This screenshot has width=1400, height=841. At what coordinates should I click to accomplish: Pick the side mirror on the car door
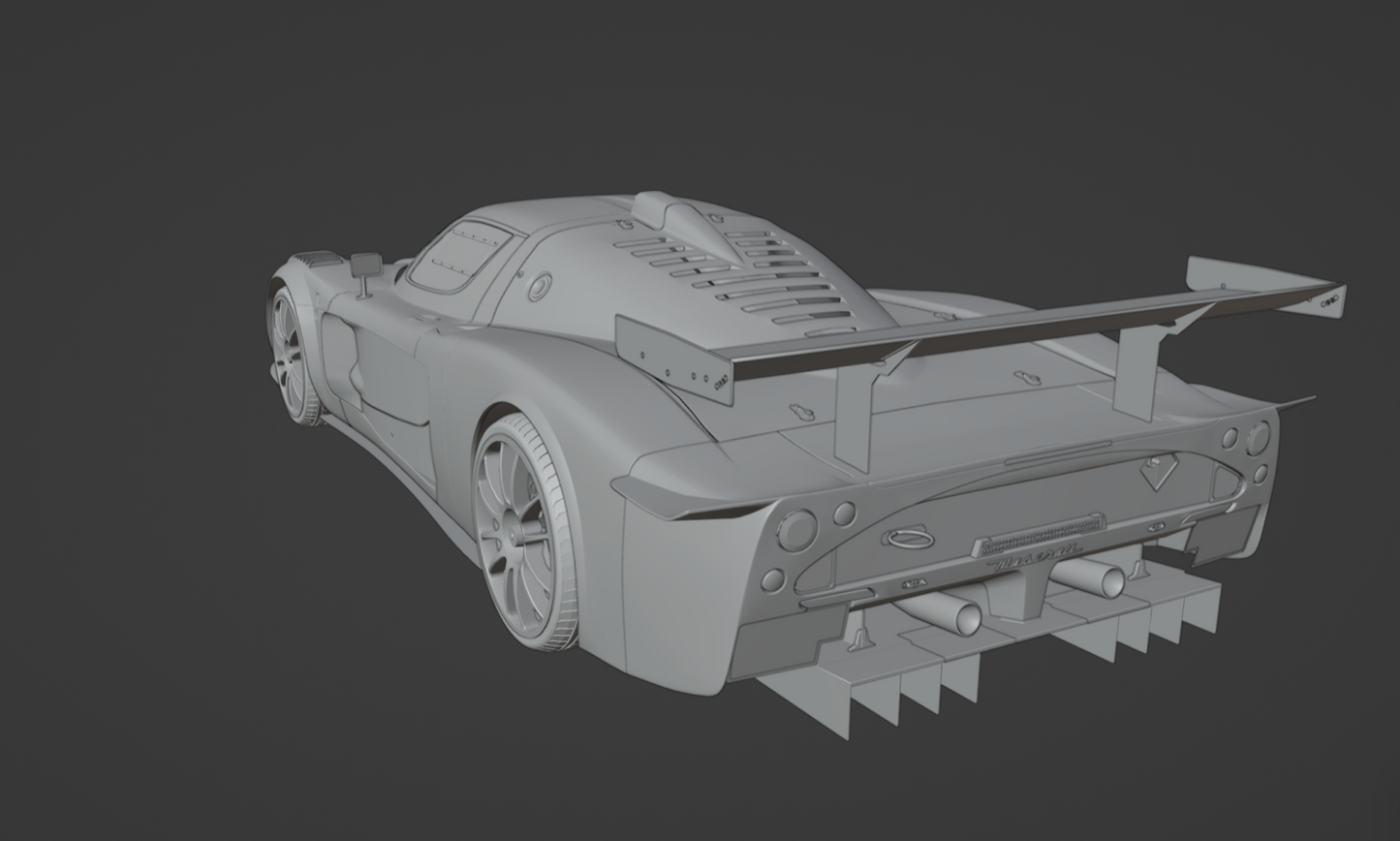tap(366, 274)
